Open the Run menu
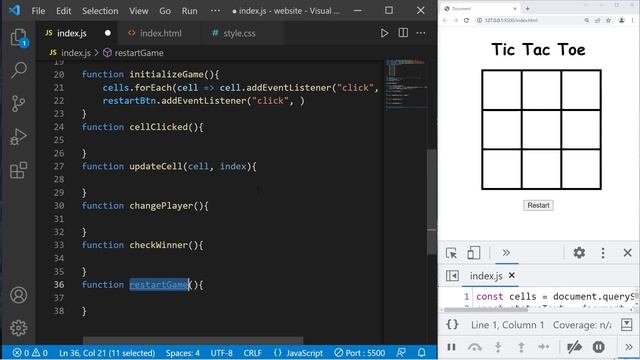 coord(189,11)
